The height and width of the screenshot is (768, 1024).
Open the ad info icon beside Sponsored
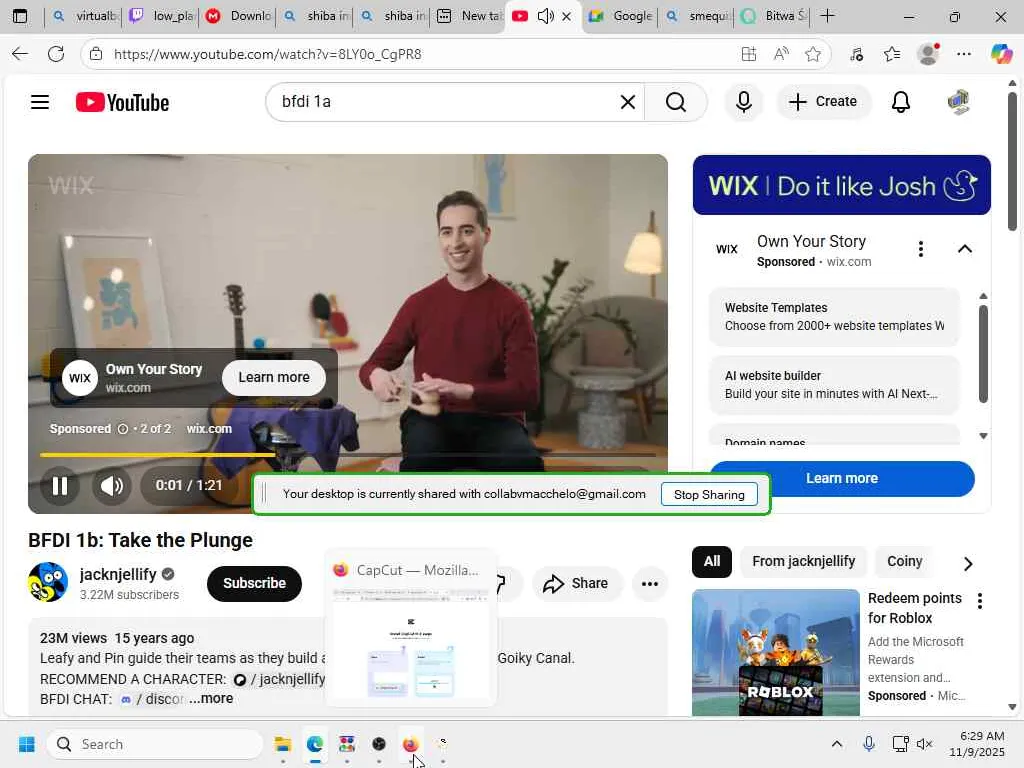123,429
